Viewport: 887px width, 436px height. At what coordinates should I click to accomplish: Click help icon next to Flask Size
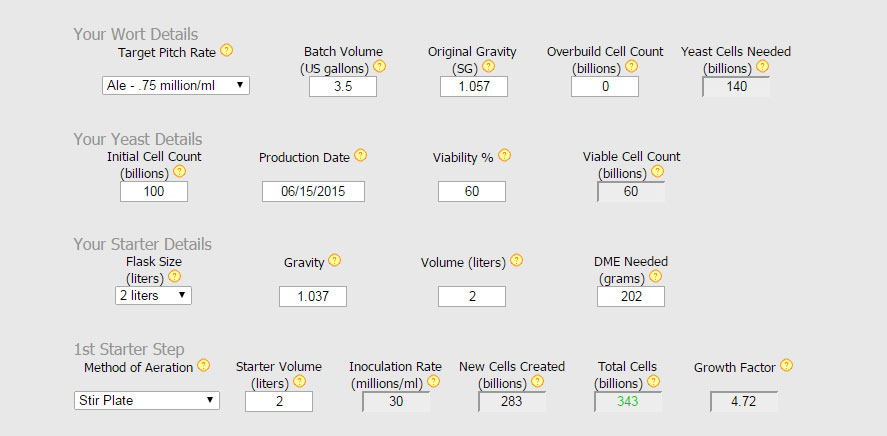point(174,276)
